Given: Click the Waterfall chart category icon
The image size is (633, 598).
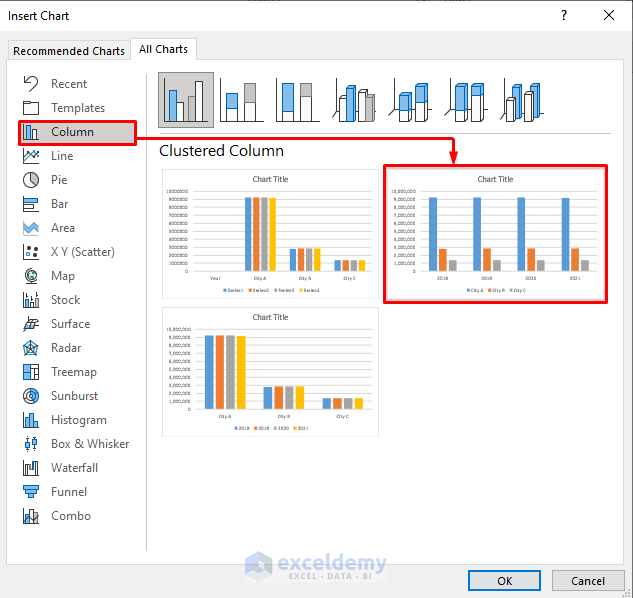Looking at the screenshot, I should (31, 468).
